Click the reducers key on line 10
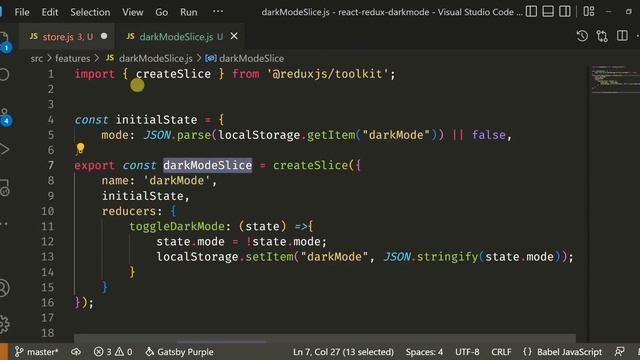 (129, 211)
